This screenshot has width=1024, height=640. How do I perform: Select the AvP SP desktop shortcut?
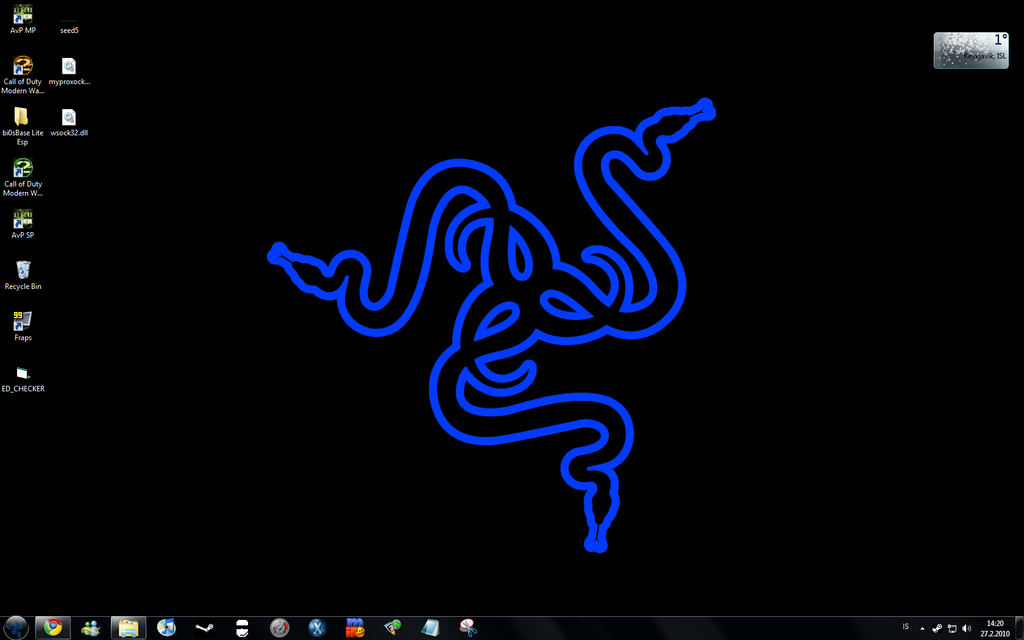pos(23,224)
